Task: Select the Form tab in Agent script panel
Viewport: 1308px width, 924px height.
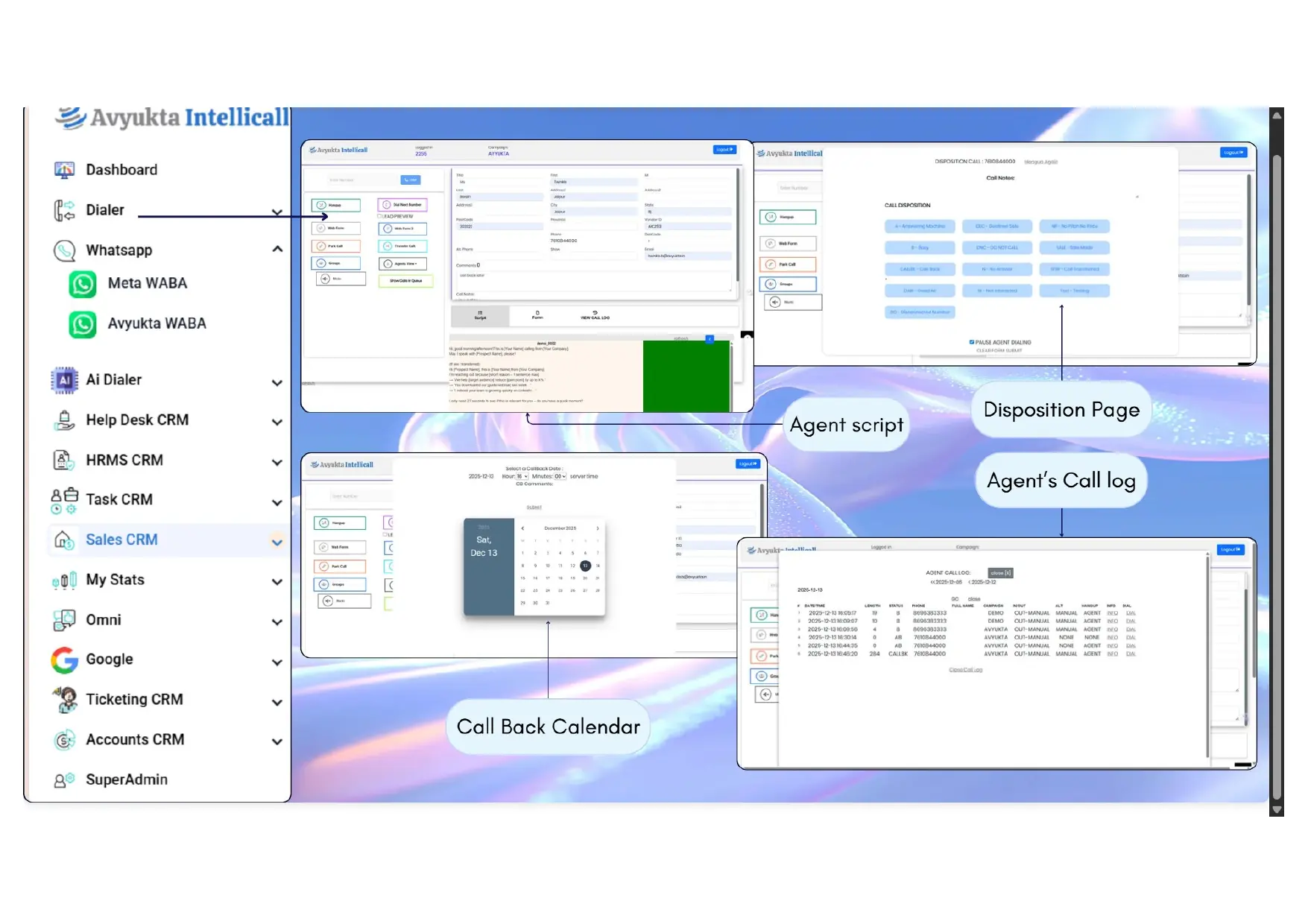Action: tap(537, 316)
